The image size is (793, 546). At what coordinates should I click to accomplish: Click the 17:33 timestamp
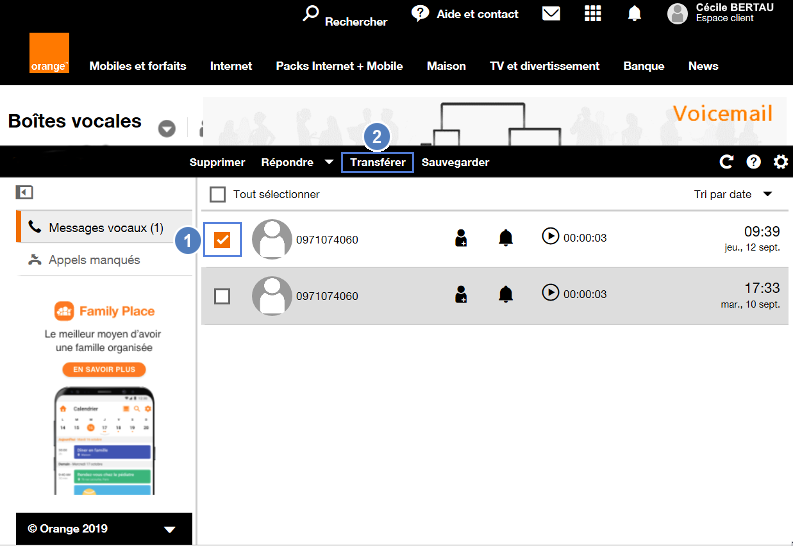click(762, 288)
